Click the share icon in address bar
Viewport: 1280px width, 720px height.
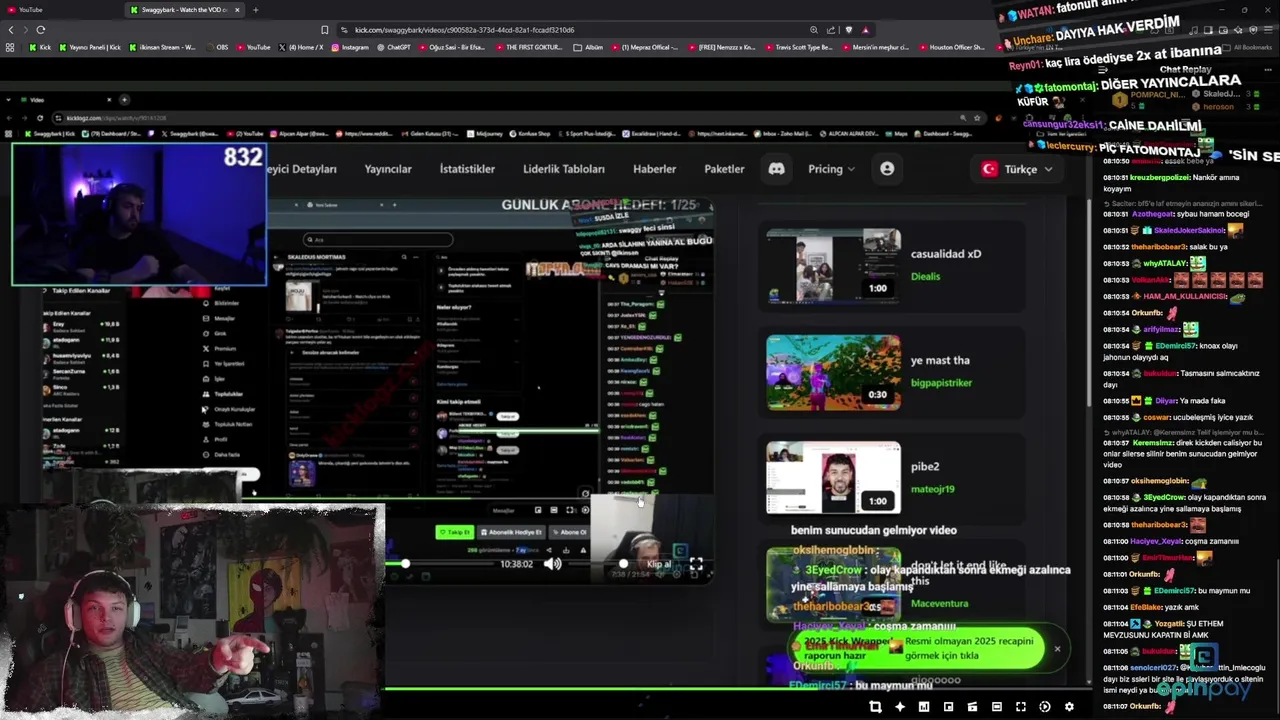(831, 30)
